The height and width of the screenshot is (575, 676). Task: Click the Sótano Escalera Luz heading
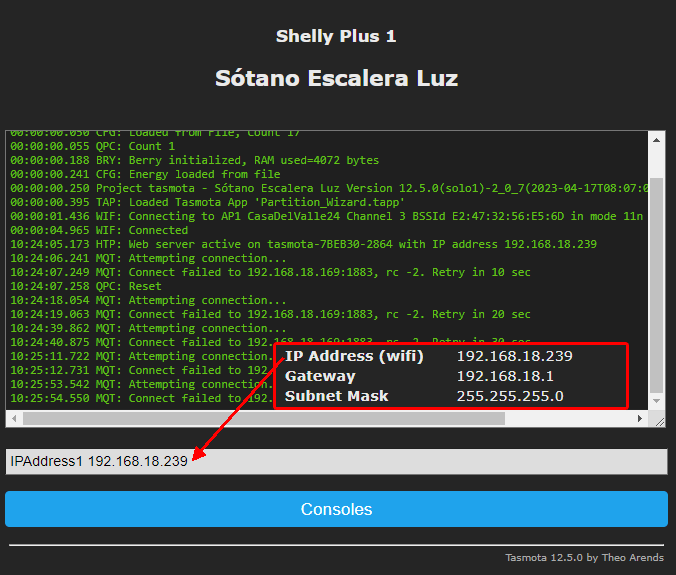pos(336,78)
